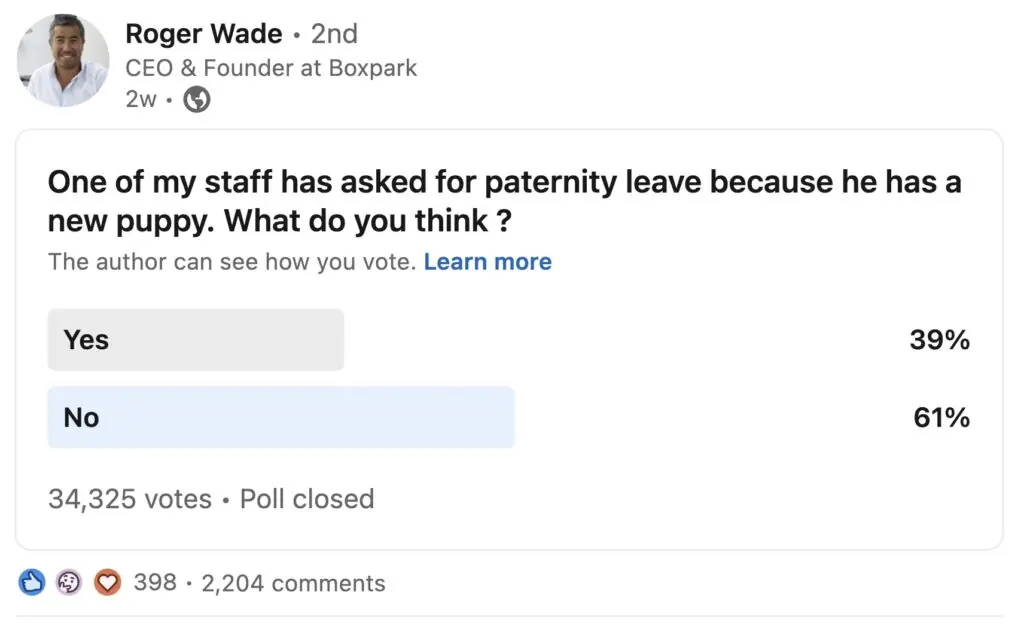Select the No poll option
Viewport: 1024px width, 641px height.
[x=281, y=417]
